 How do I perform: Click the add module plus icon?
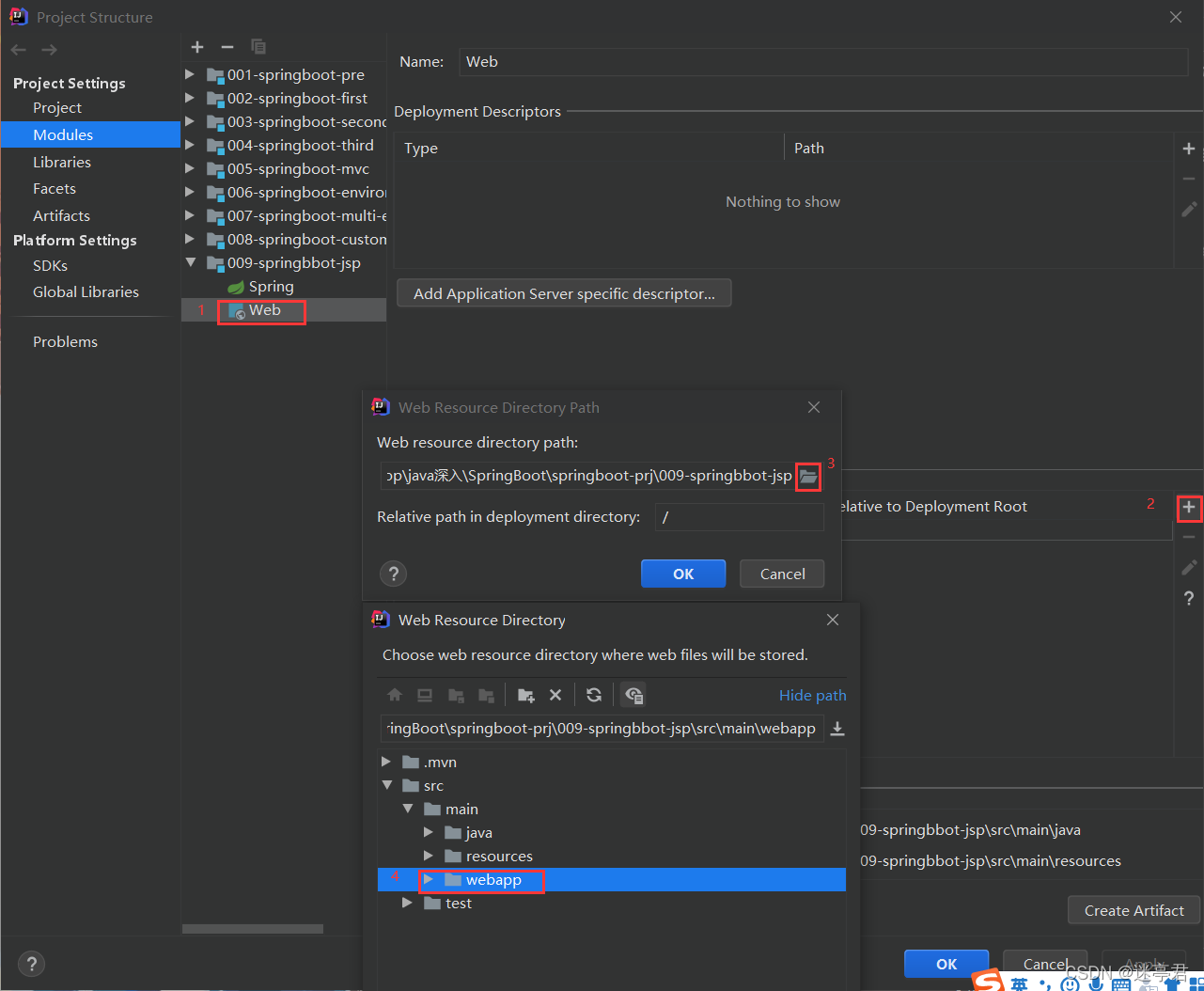[197, 47]
